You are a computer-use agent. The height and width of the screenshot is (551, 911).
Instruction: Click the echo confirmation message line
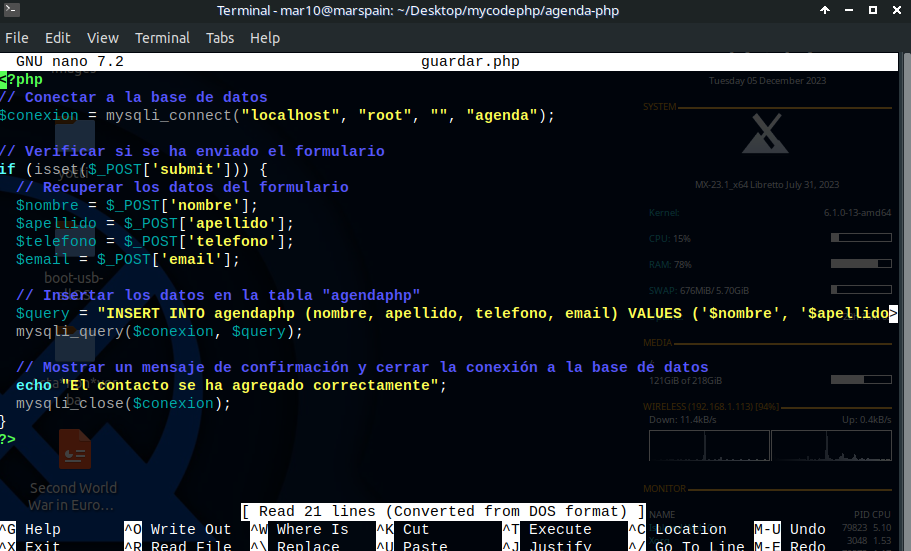pos(230,386)
